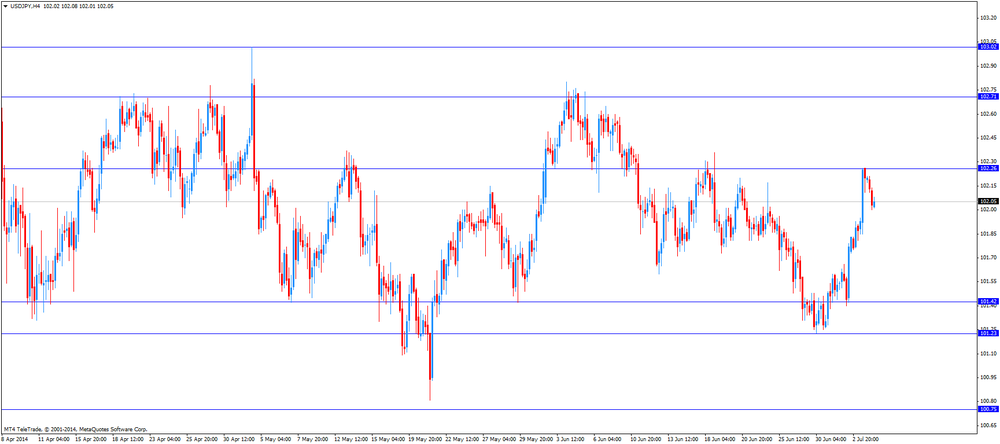The height and width of the screenshot is (444, 1000).
Task: Click the arrow beside USDJPY,H4 title
Action: tap(5, 6)
